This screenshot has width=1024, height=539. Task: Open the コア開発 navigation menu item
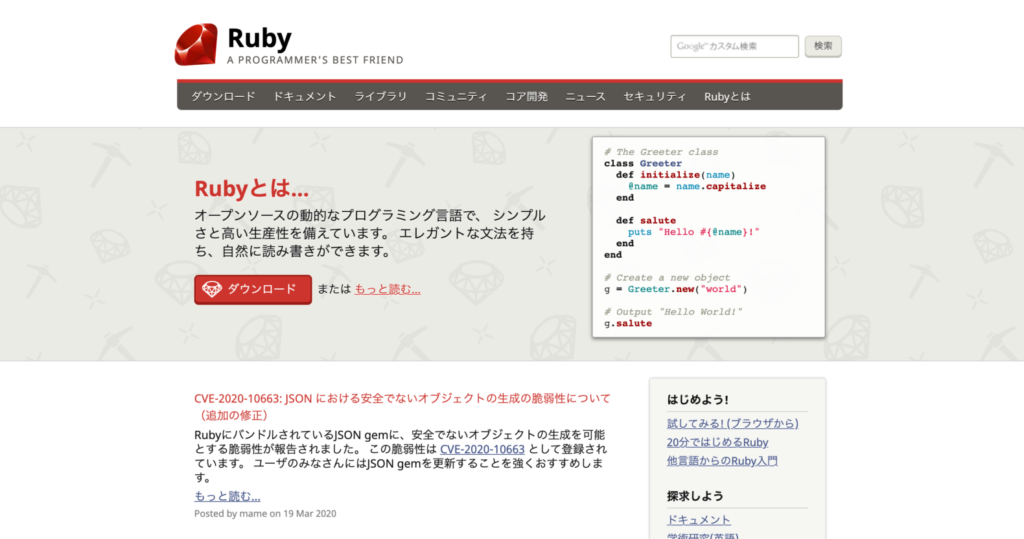(526, 97)
